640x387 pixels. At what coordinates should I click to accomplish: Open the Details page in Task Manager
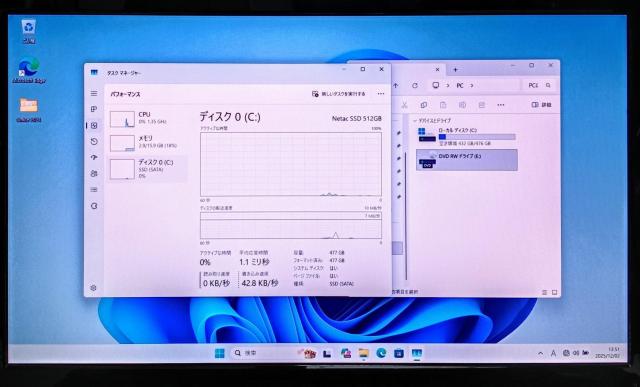pos(94,189)
